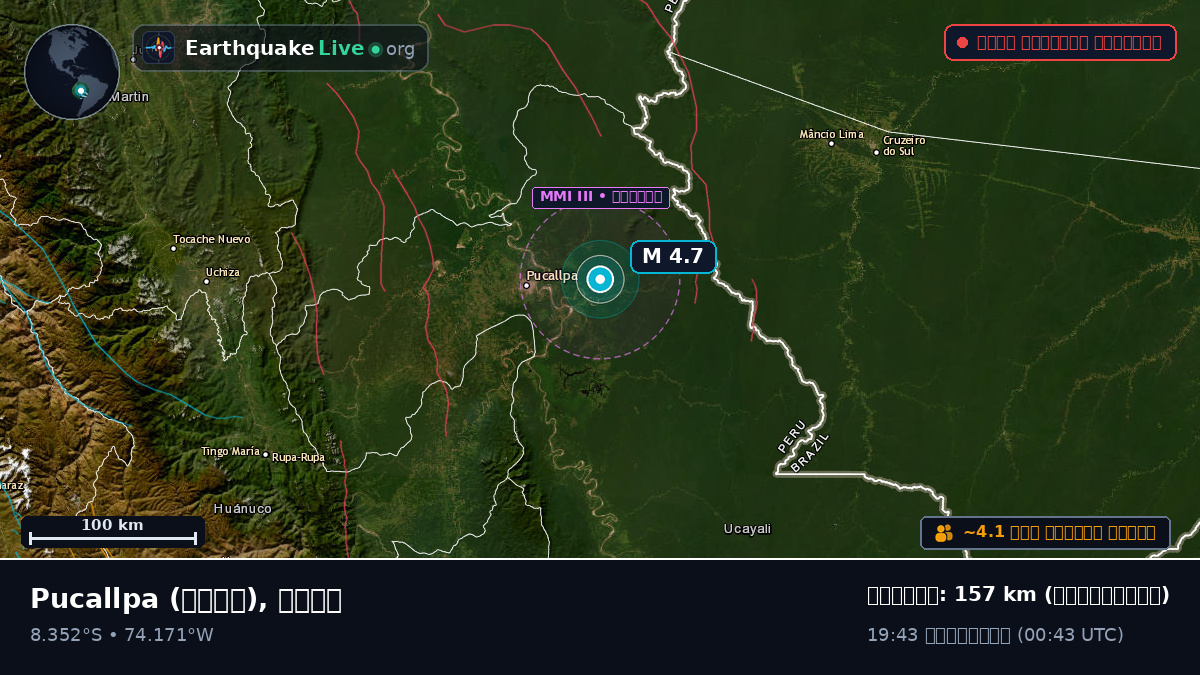
Task: Click the Tocache Nuevo town dot marker
Action: (173, 249)
